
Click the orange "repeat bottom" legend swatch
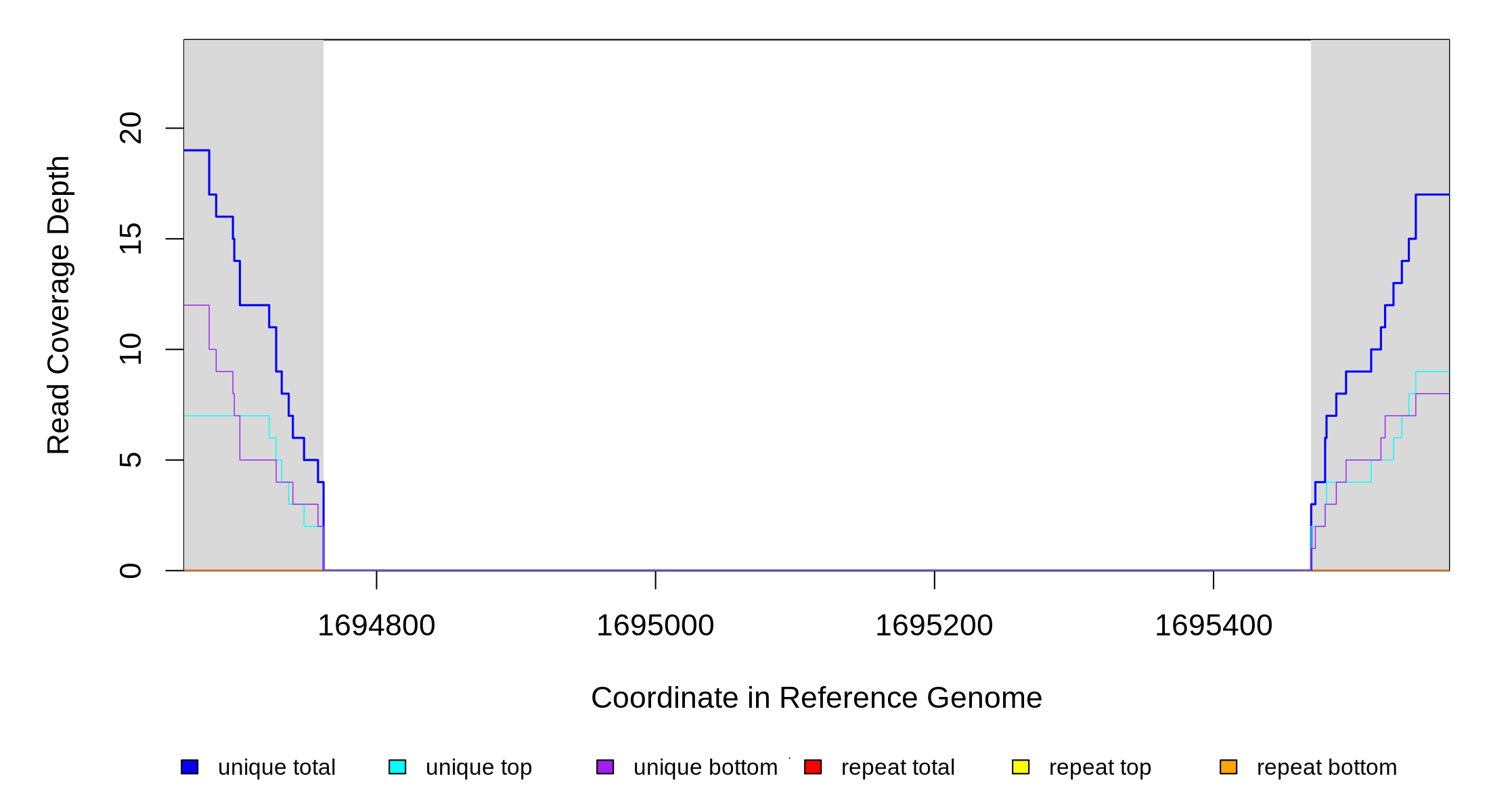click(x=1228, y=767)
